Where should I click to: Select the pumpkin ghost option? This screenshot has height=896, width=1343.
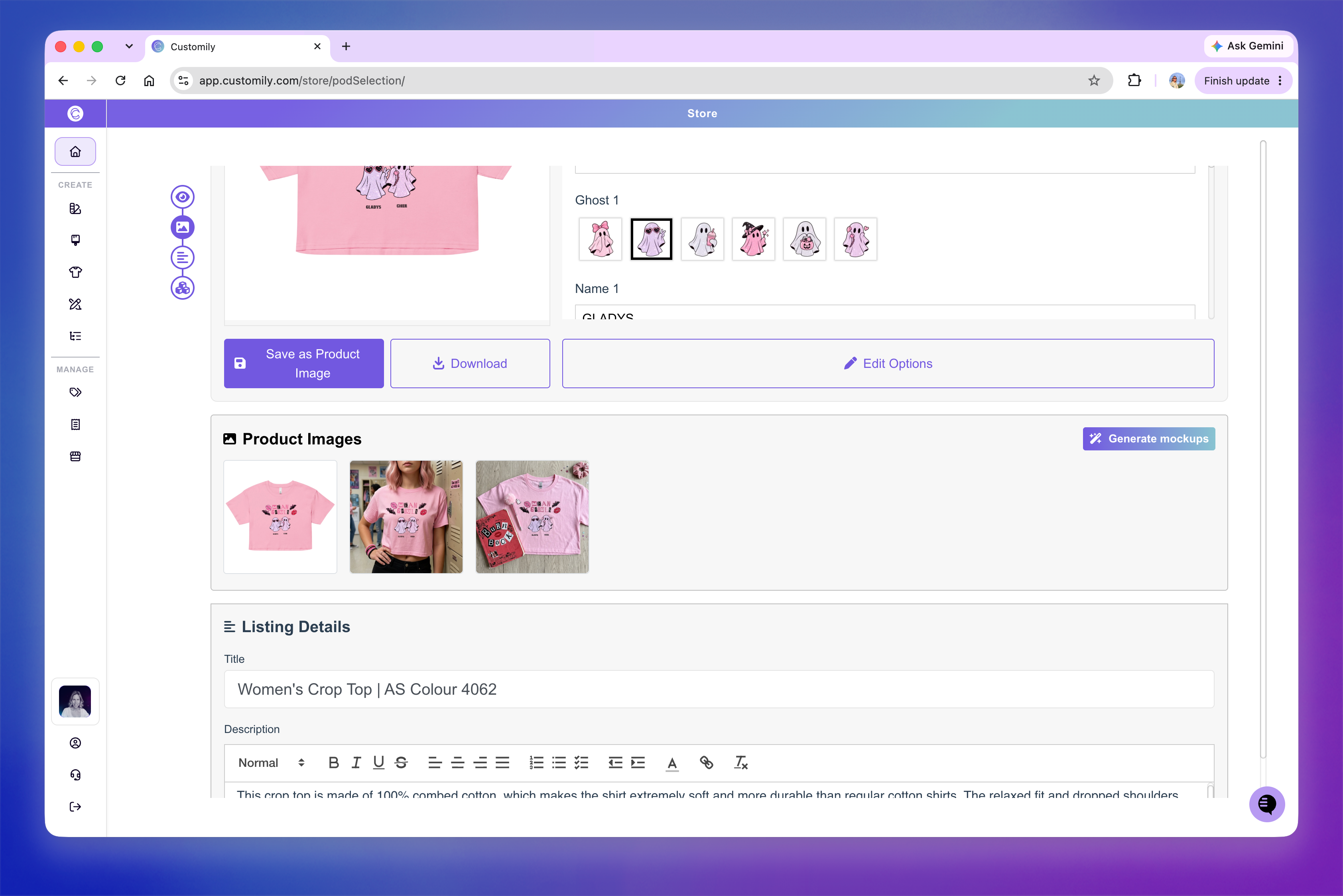(804, 239)
